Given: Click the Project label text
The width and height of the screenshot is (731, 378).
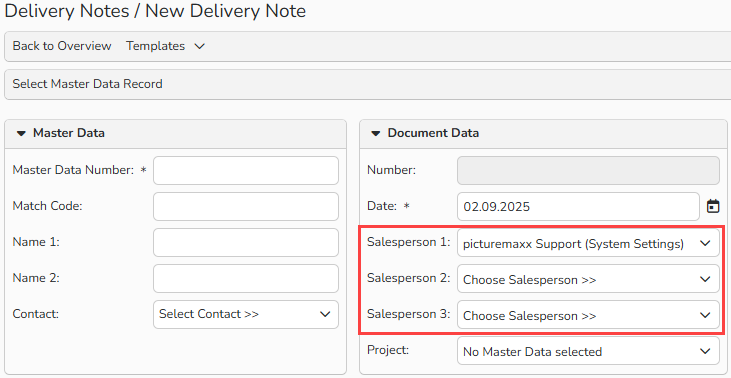Looking at the screenshot, I should click(x=388, y=350).
